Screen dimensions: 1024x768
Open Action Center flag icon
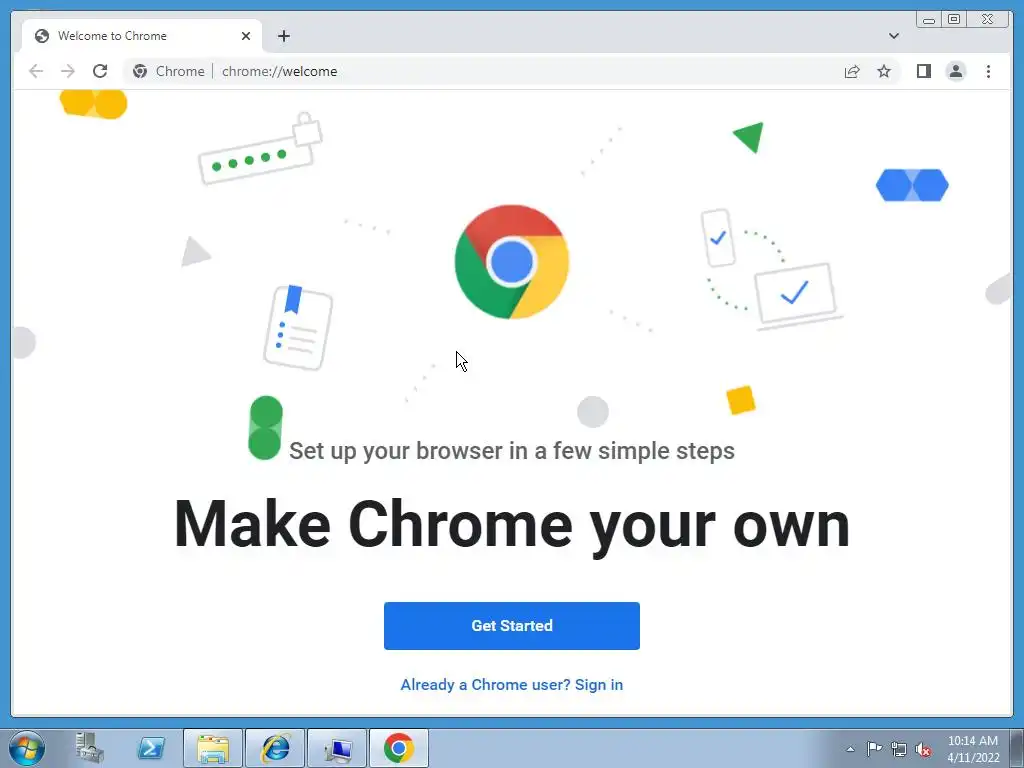click(x=874, y=749)
